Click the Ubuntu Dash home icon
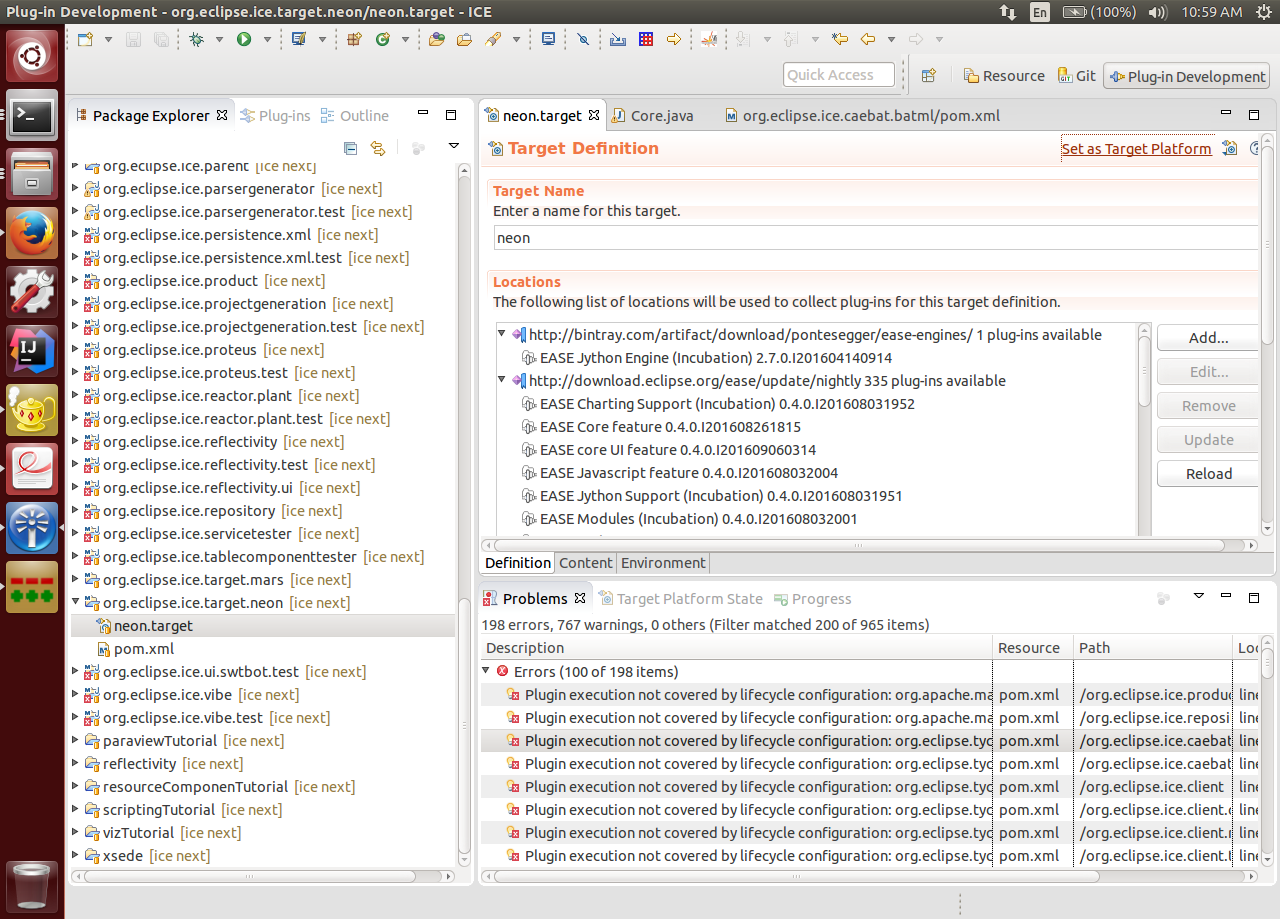Viewport: 1280px width, 919px height. coord(32,57)
